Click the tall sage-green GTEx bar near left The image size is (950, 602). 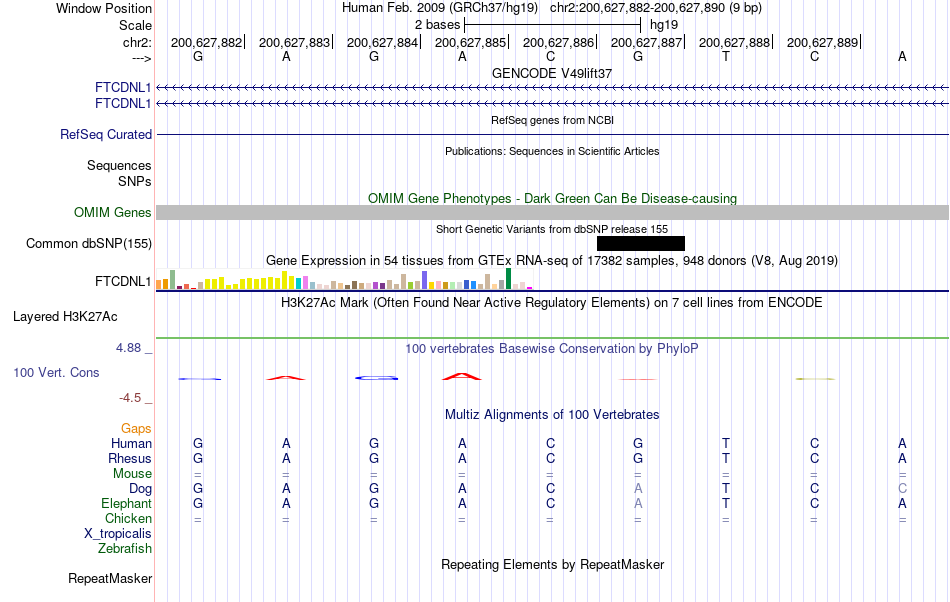point(173,280)
